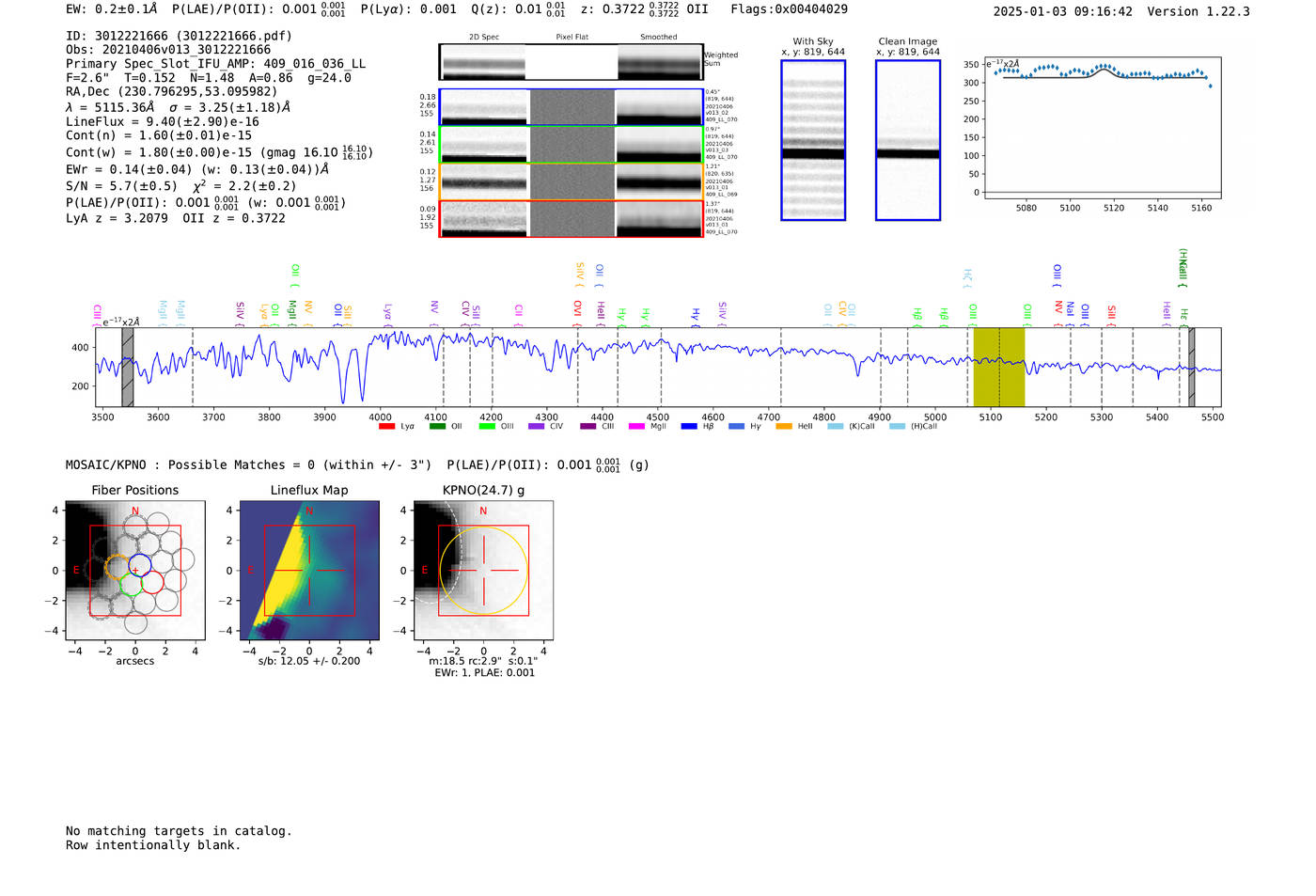This screenshot has width=1316, height=896.
Task: Click the CIII legend swatch
Action: (x=588, y=426)
